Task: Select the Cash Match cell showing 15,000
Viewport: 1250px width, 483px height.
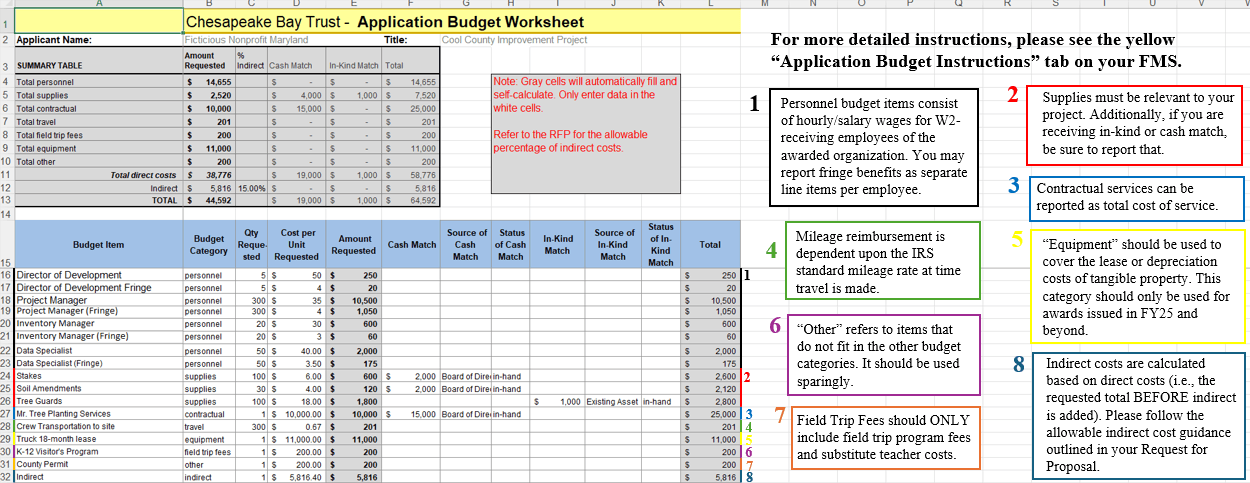Action: point(411,413)
